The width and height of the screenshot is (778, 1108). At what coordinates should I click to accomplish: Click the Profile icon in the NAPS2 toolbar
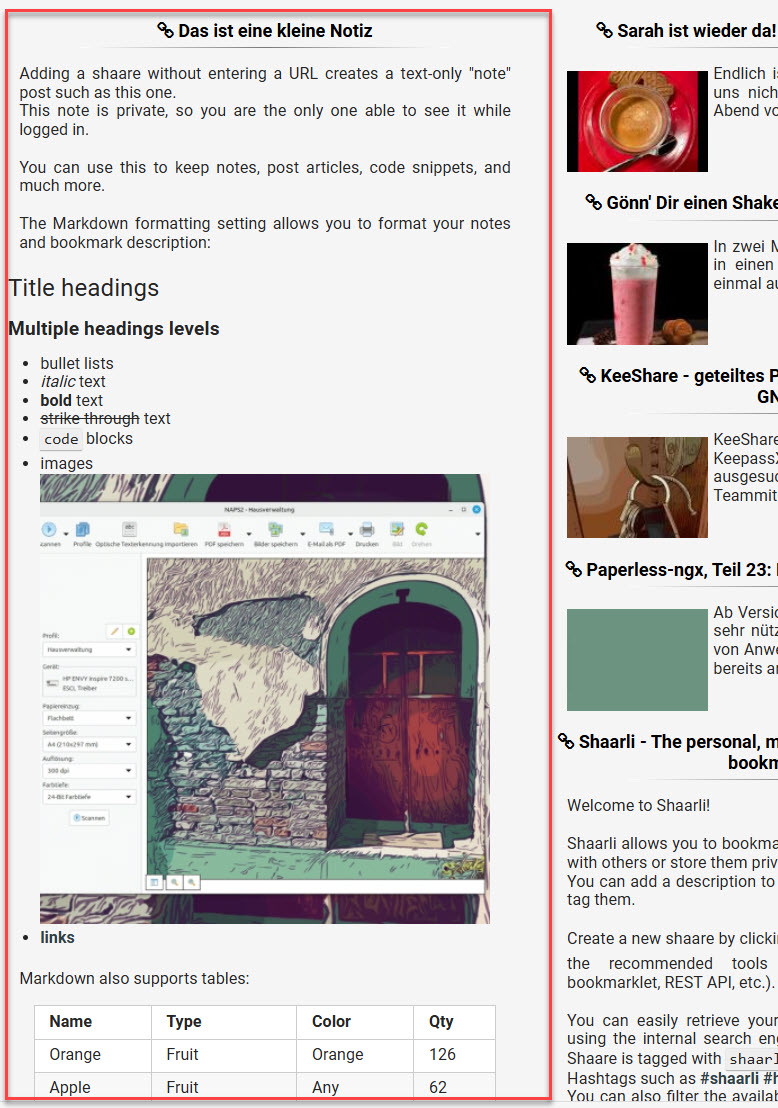[82, 530]
